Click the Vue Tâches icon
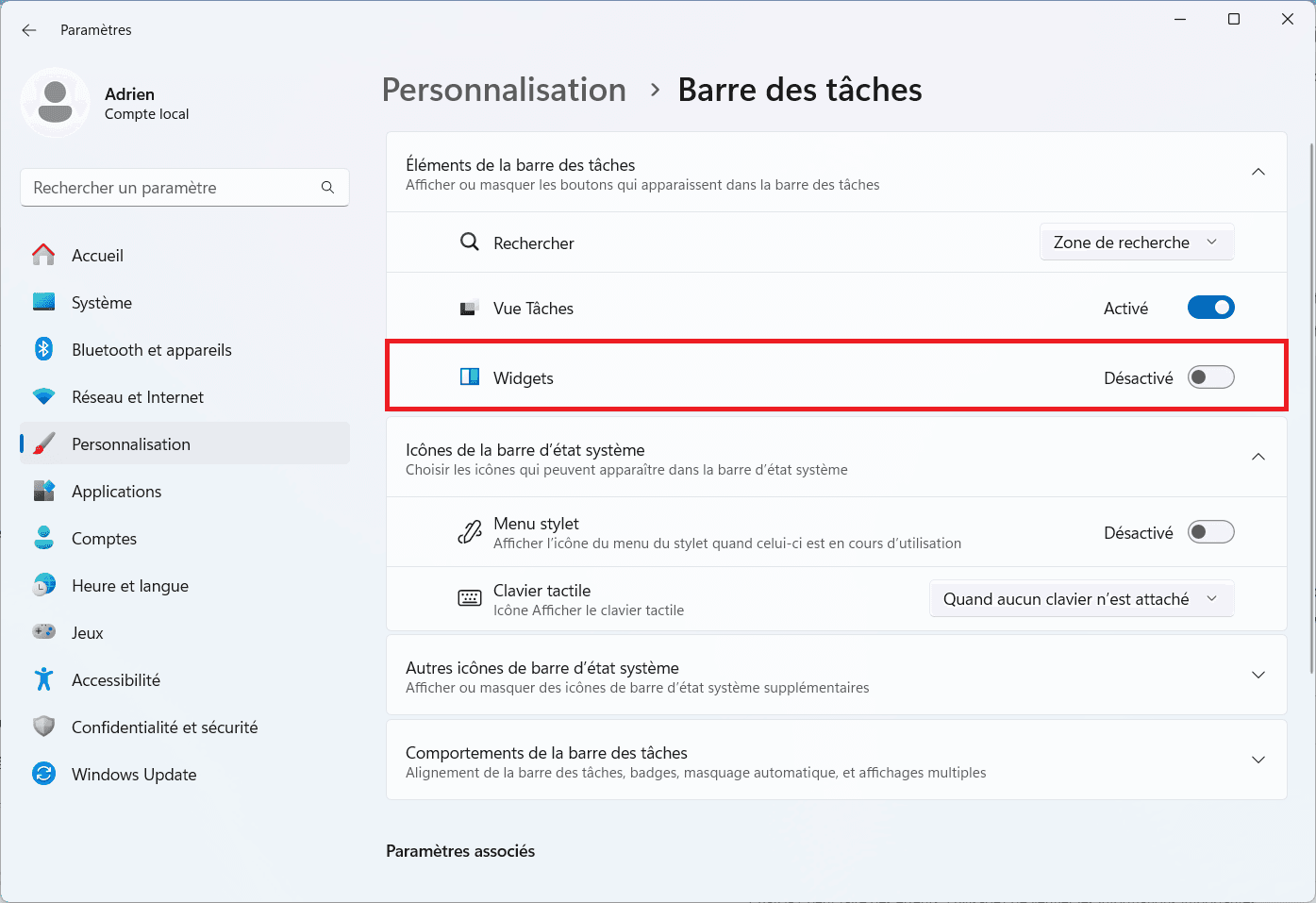 pyautogui.click(x=469, y=309)
